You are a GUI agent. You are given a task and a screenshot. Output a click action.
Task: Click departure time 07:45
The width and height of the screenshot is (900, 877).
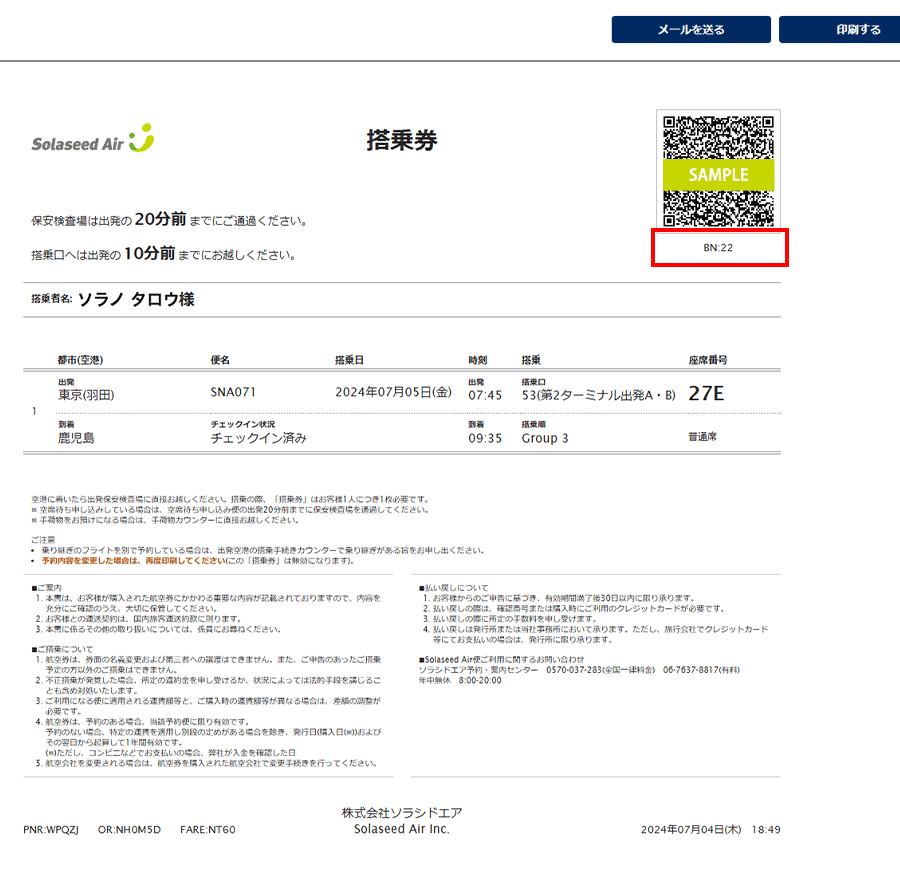[485, 395]
